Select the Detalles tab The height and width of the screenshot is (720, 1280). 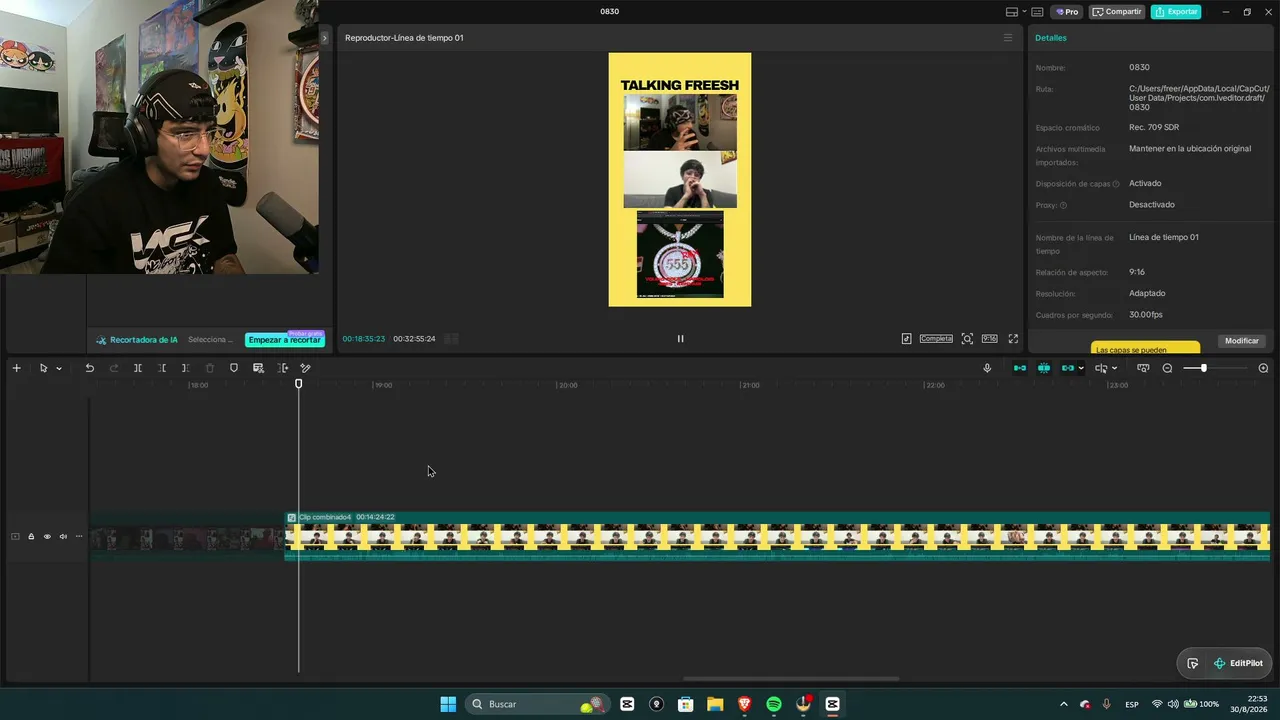click(x=1051, y=38)
